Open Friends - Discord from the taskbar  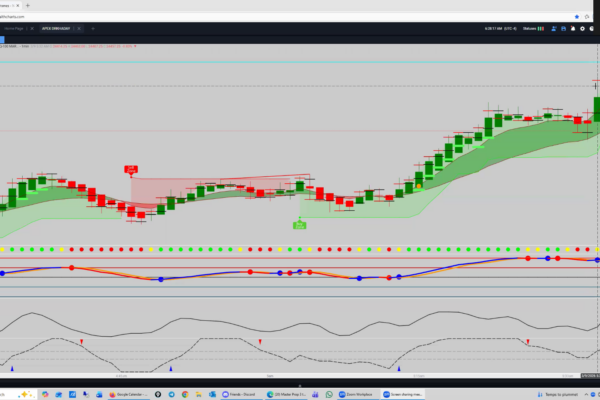pyautogui.click(x=240, y=394)
